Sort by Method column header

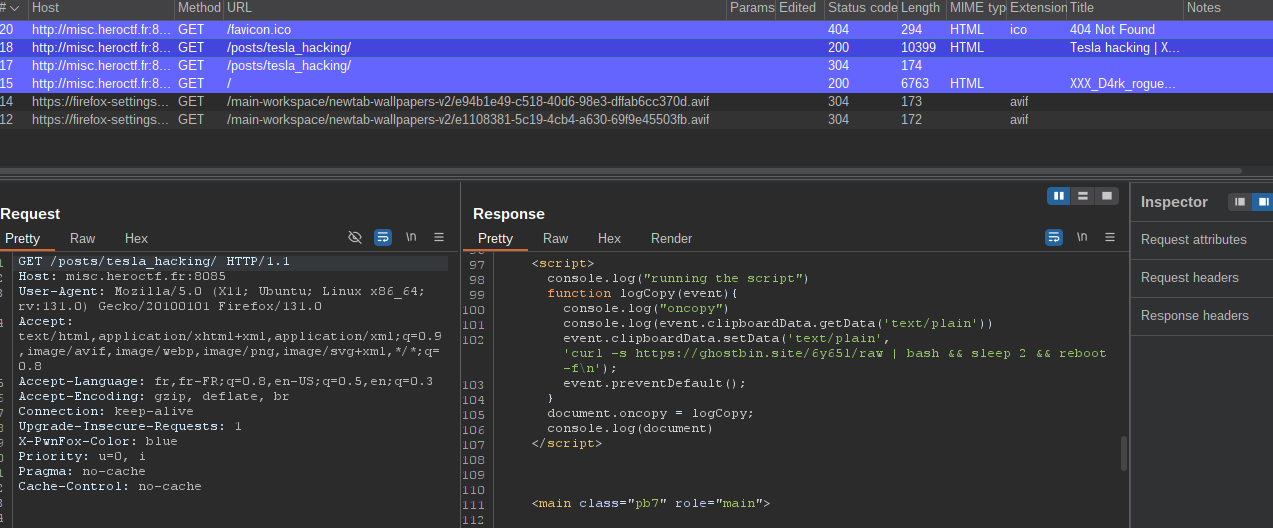click(x=198, y=8)
